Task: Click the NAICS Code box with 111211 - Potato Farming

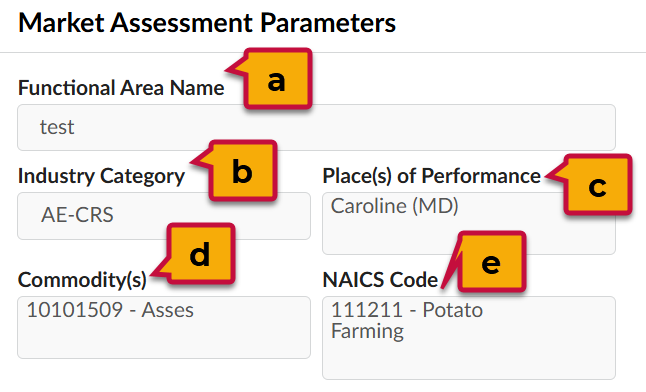Action: click(469, 338)
